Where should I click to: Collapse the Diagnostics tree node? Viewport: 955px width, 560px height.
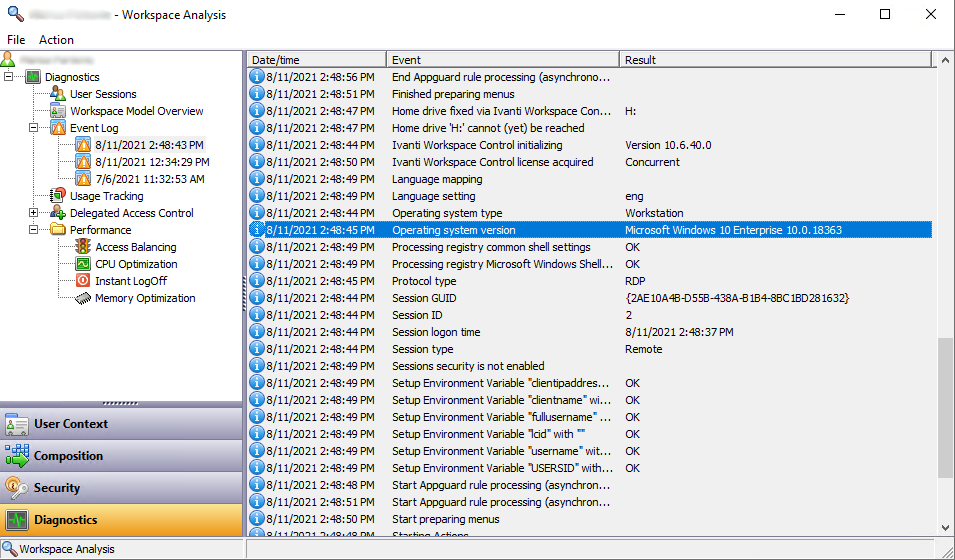[9, 77]
